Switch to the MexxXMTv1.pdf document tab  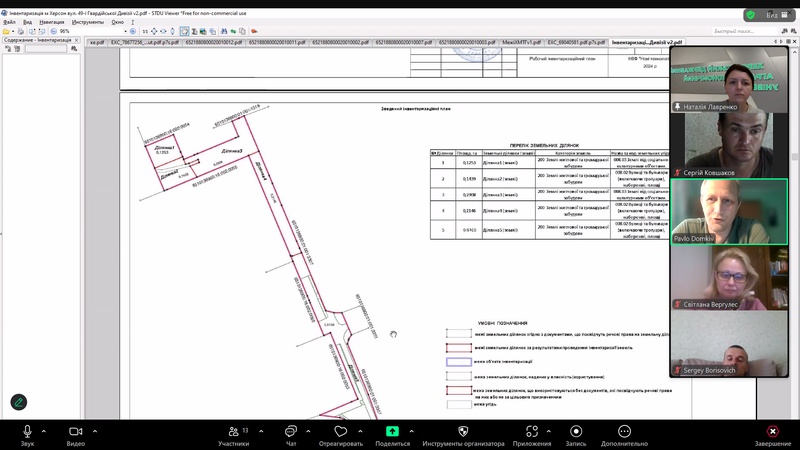click(x=521, y=44)
